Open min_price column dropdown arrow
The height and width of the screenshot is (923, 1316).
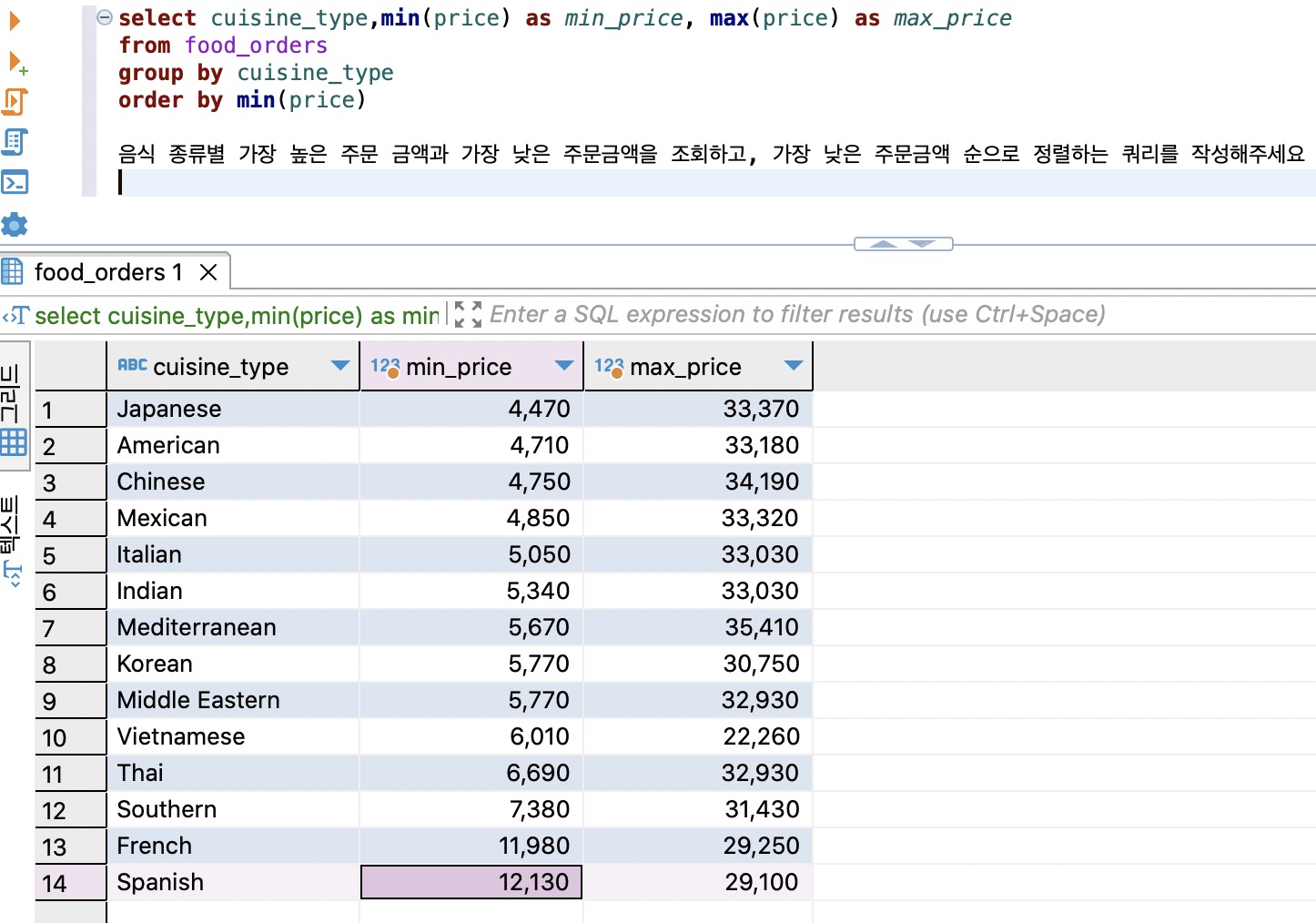563,366
